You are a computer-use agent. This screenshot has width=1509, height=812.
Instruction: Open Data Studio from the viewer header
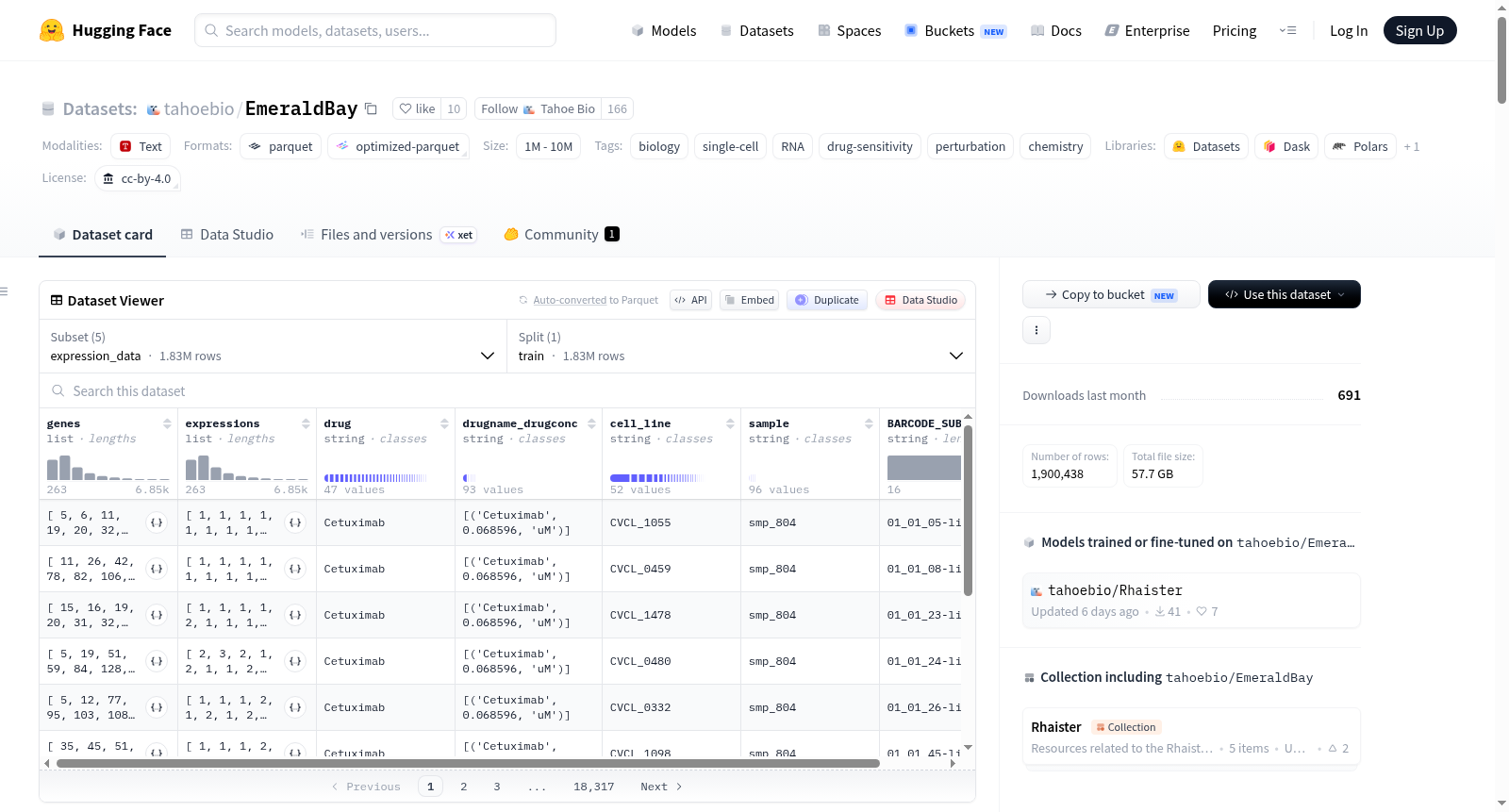click(920, 300)
